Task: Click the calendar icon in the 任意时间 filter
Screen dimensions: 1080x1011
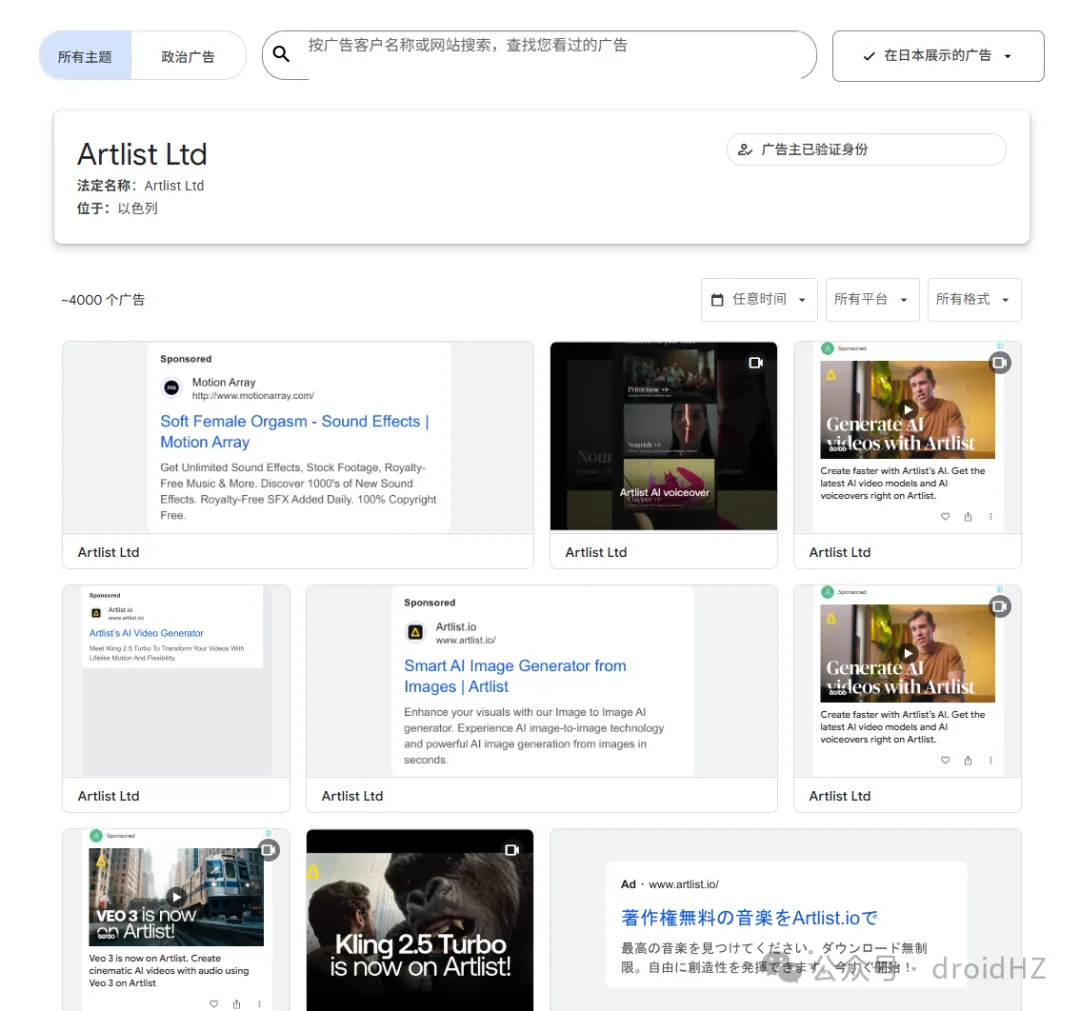Action: 717,299
